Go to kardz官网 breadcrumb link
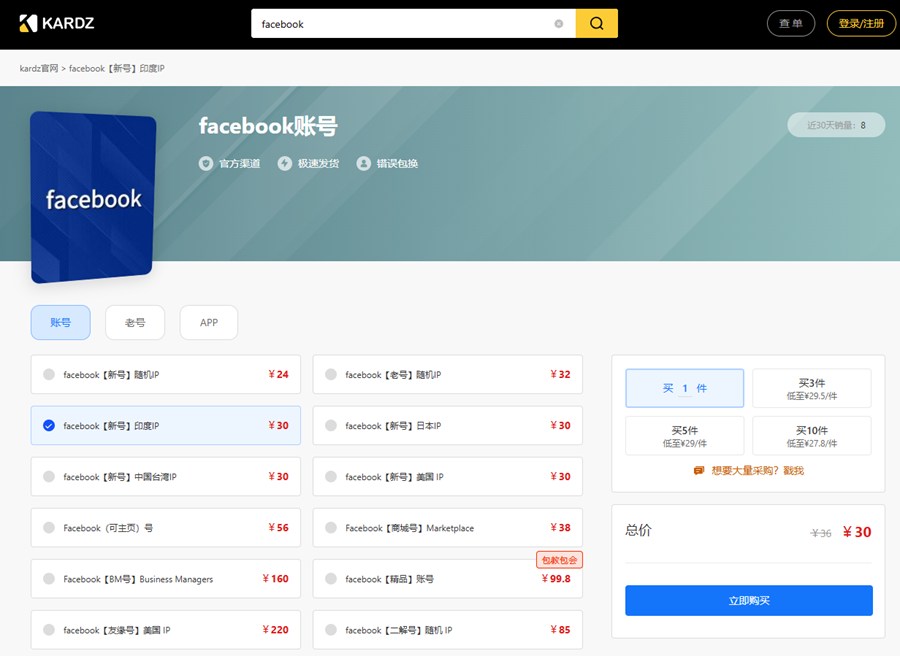 39,68
